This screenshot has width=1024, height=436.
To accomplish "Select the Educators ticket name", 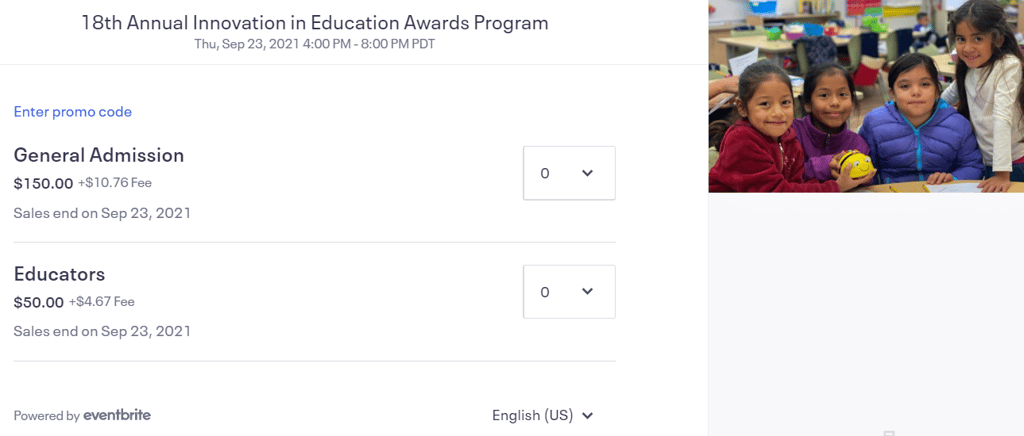I will click(x=59, y=274).
